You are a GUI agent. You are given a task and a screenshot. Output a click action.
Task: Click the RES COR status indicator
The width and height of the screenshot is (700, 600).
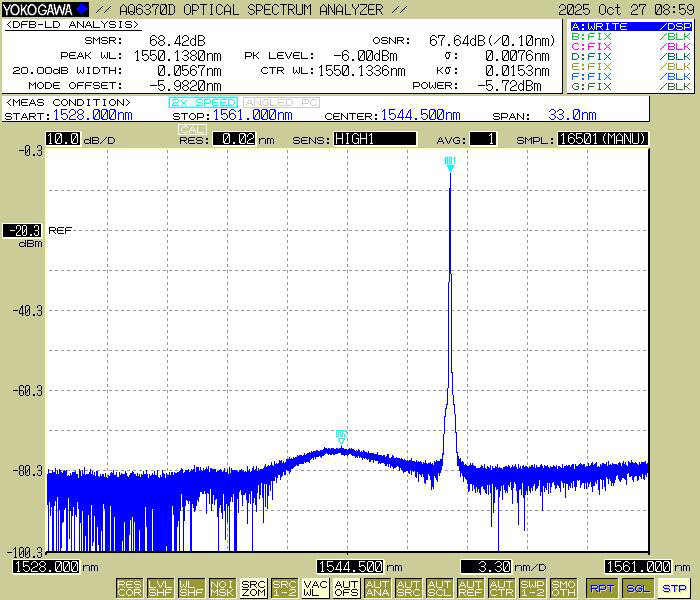click(129, 588)
